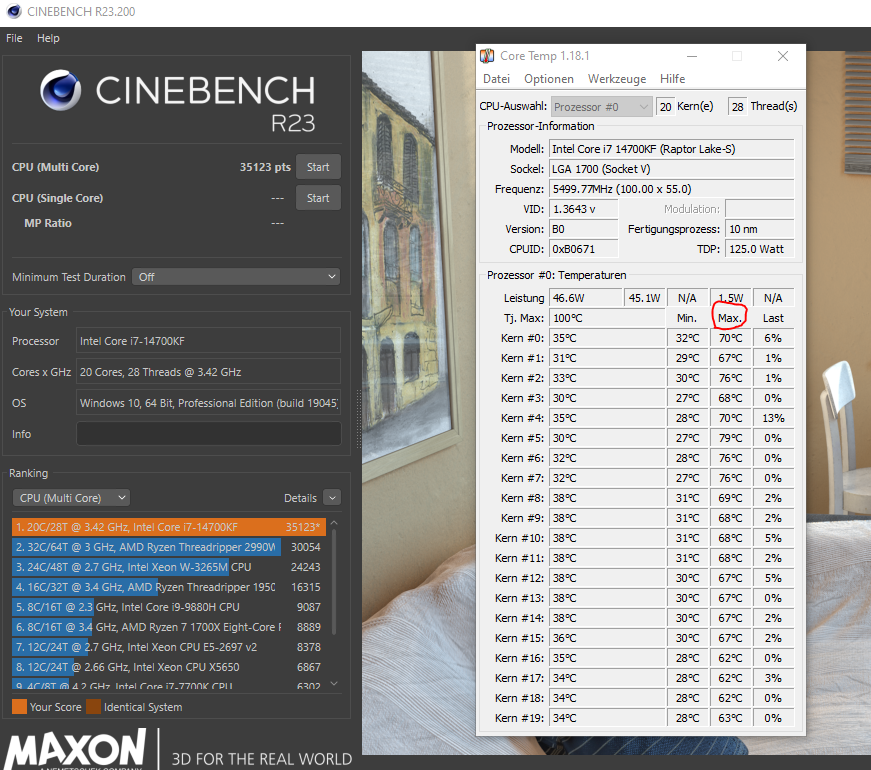Click the Min. column header
Image resolution: width=871 pixels, height=770 pixels.
pyautogui.click(x=687, y=318)
